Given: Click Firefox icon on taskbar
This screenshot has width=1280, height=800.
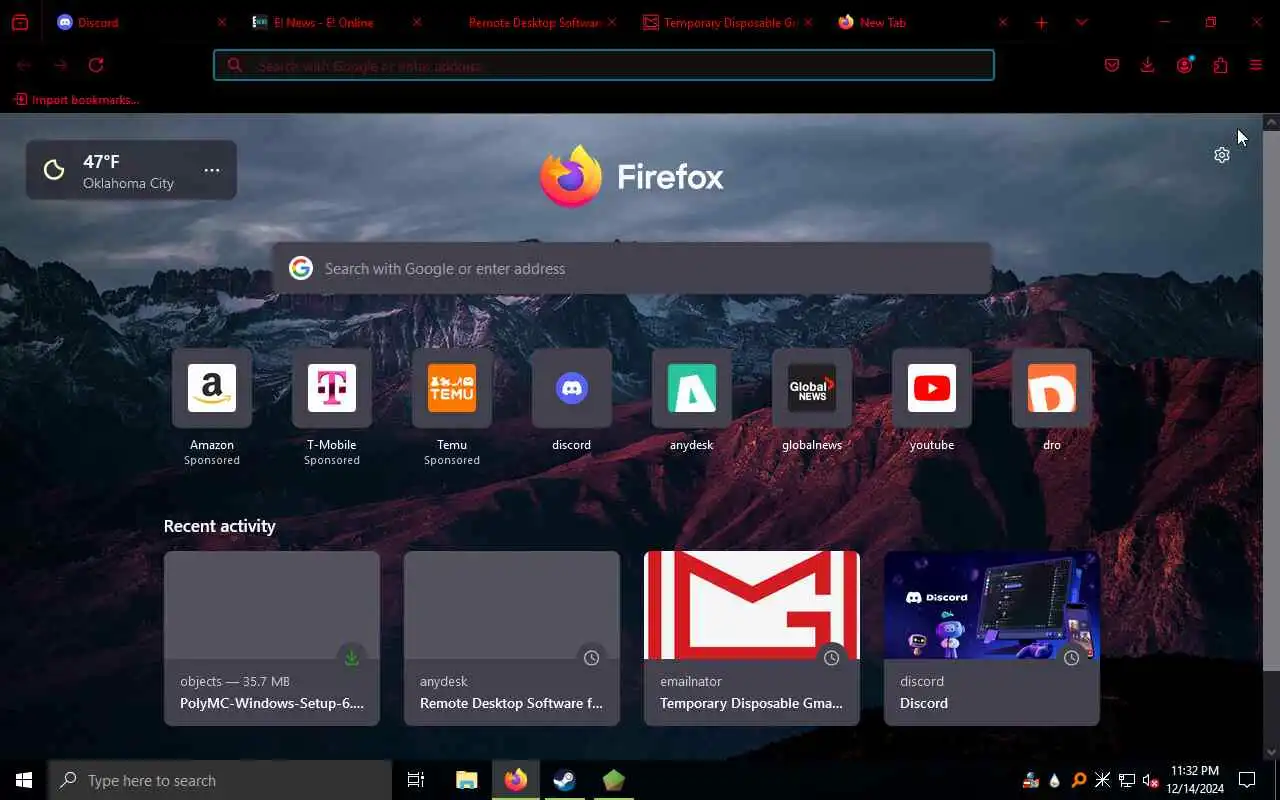Looking at the screenshot, I should coord(516,780).
